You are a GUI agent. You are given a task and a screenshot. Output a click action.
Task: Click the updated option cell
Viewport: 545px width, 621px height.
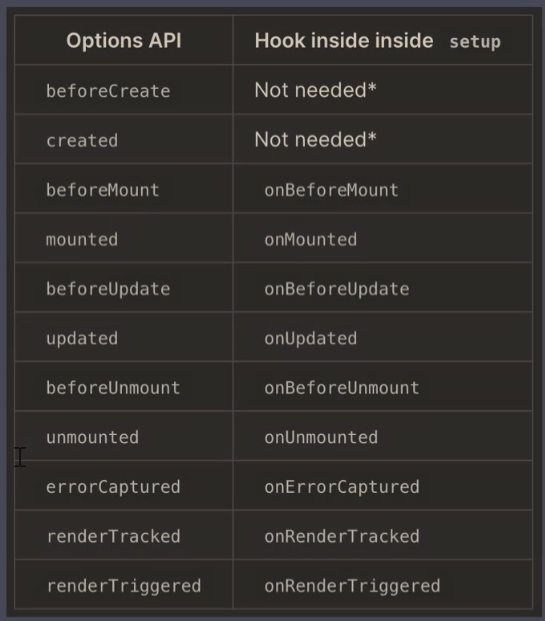[82, 339]
